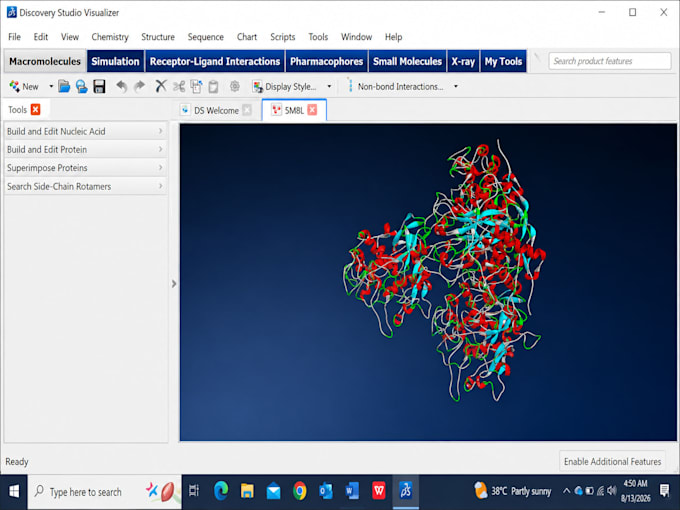Viewport: 680px width, 510px height.
Task: Open the File menu
Action: tap(14, 37)
